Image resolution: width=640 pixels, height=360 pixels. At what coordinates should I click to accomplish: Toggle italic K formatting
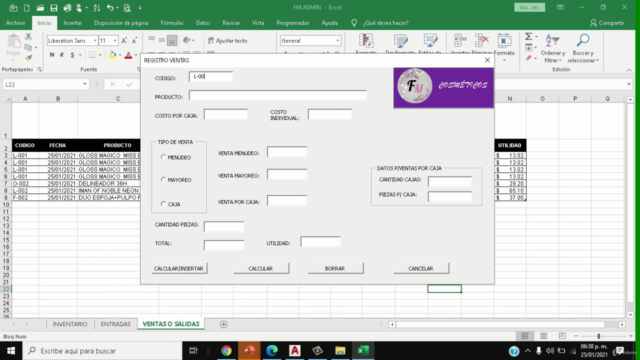(62, 55)
